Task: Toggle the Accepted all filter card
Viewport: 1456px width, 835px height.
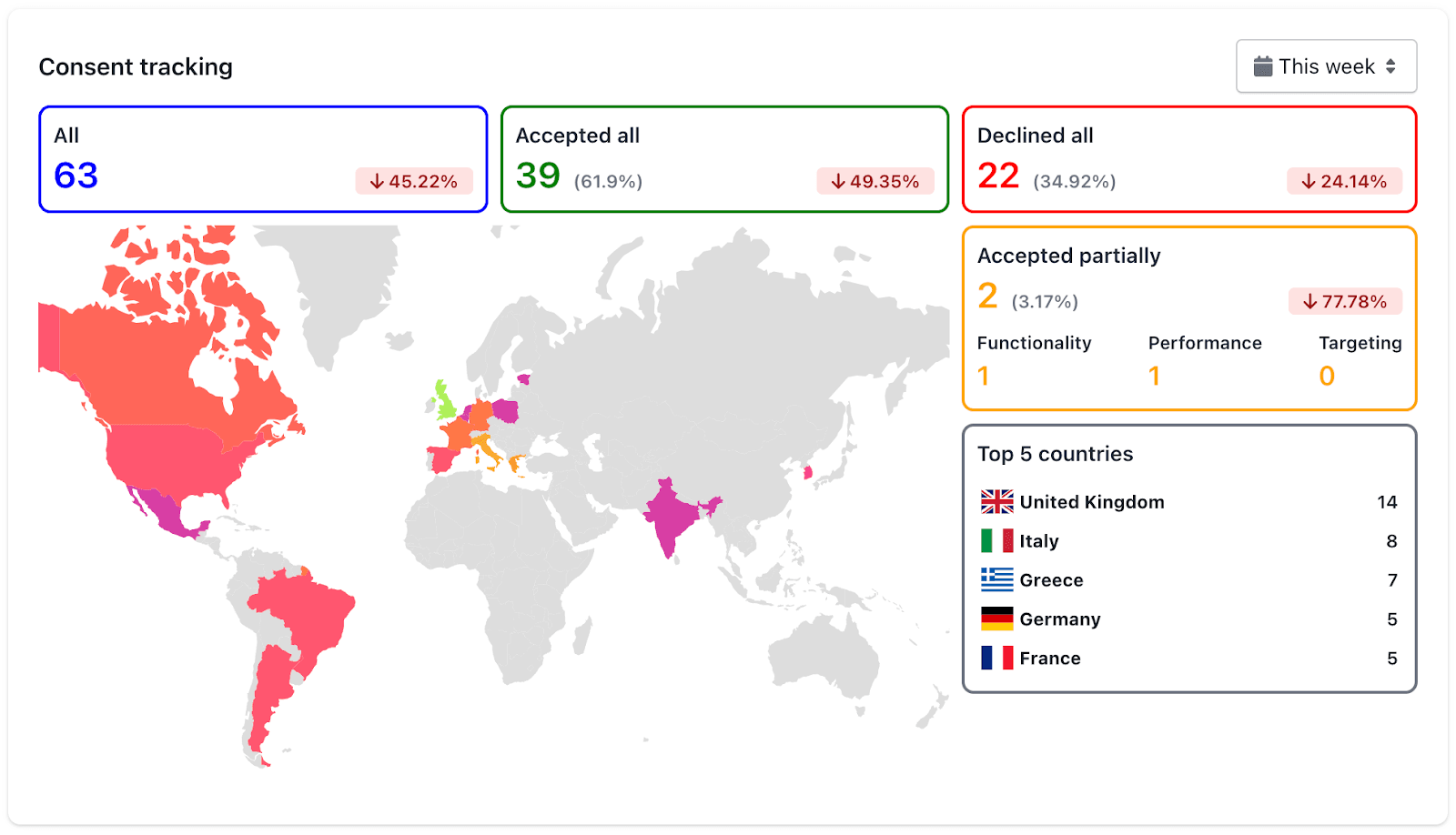Action: point(723,158)
